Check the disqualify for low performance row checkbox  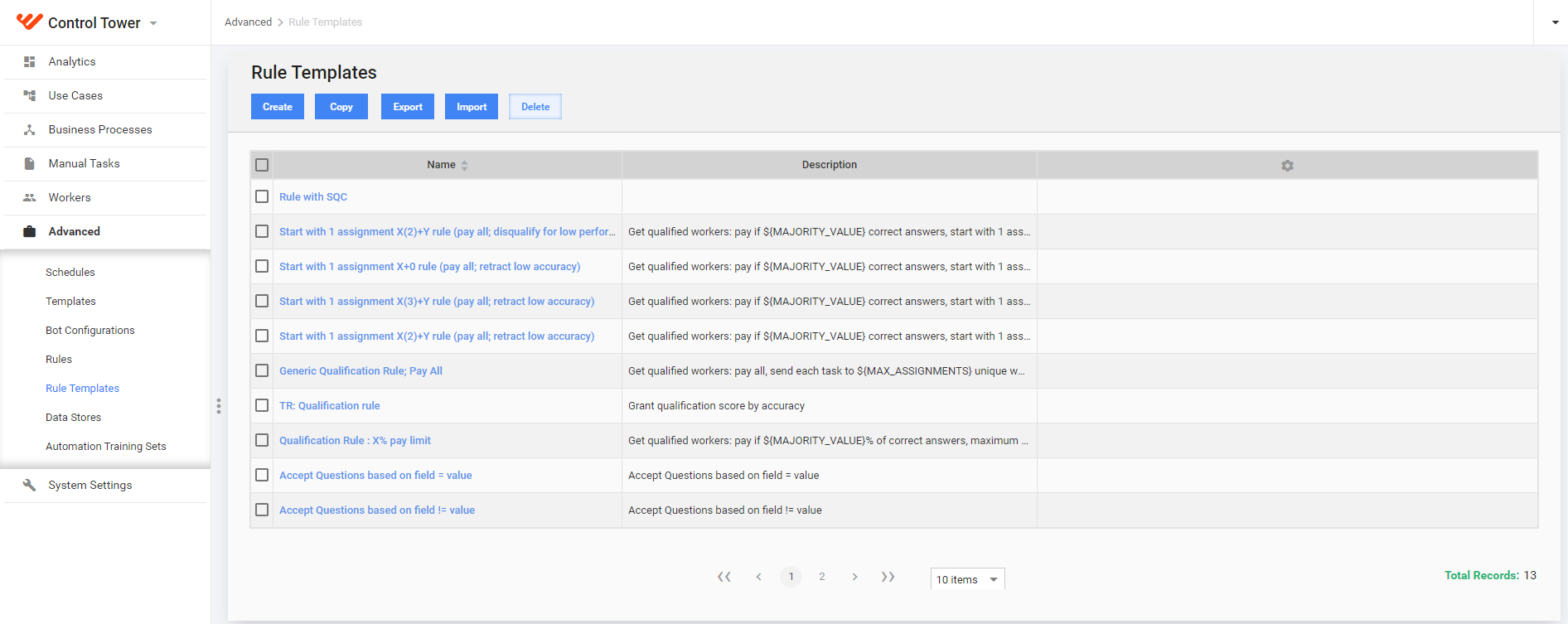[262, 231]
